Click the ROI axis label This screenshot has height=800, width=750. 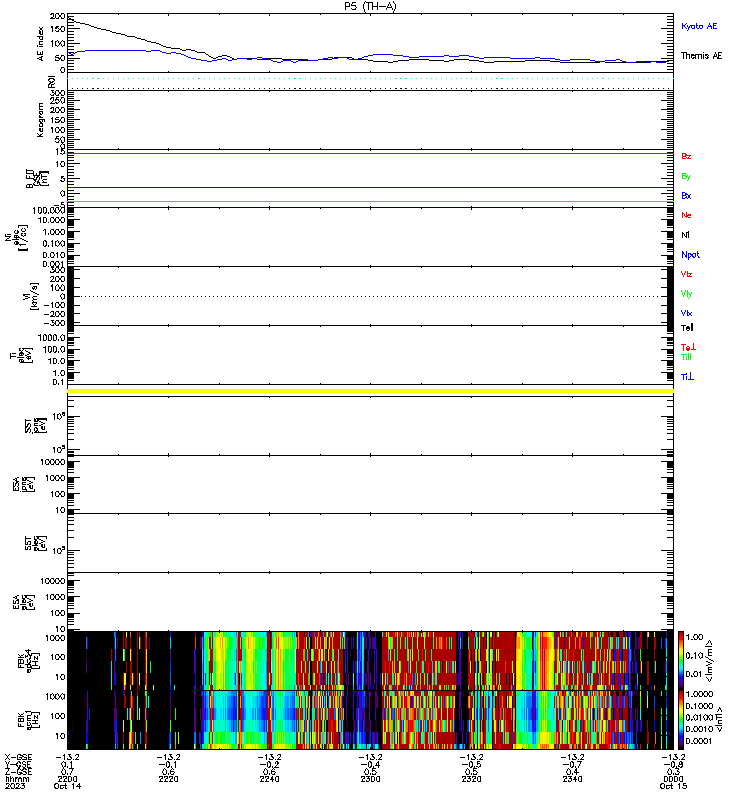pos(51,82)
